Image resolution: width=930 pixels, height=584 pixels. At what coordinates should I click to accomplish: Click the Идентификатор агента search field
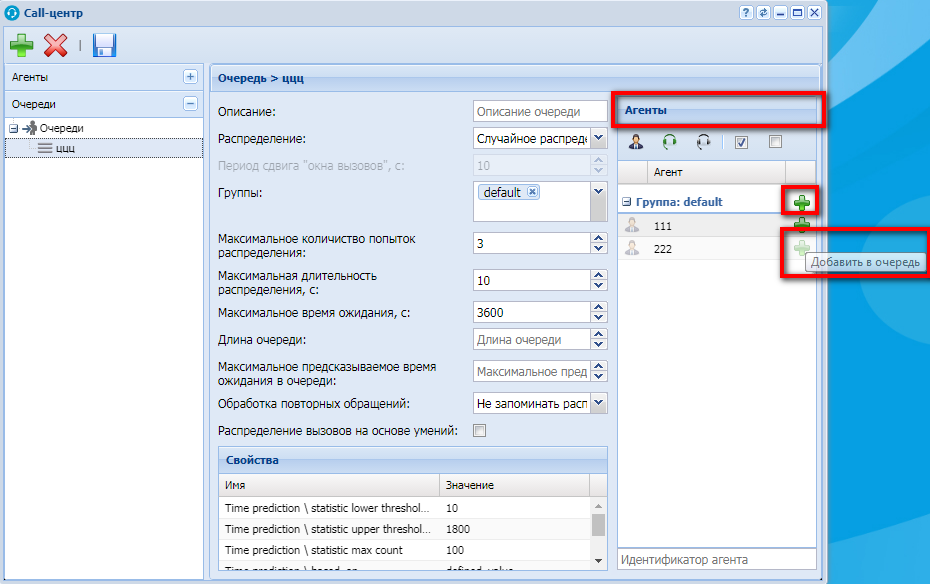tap(716, 559)
